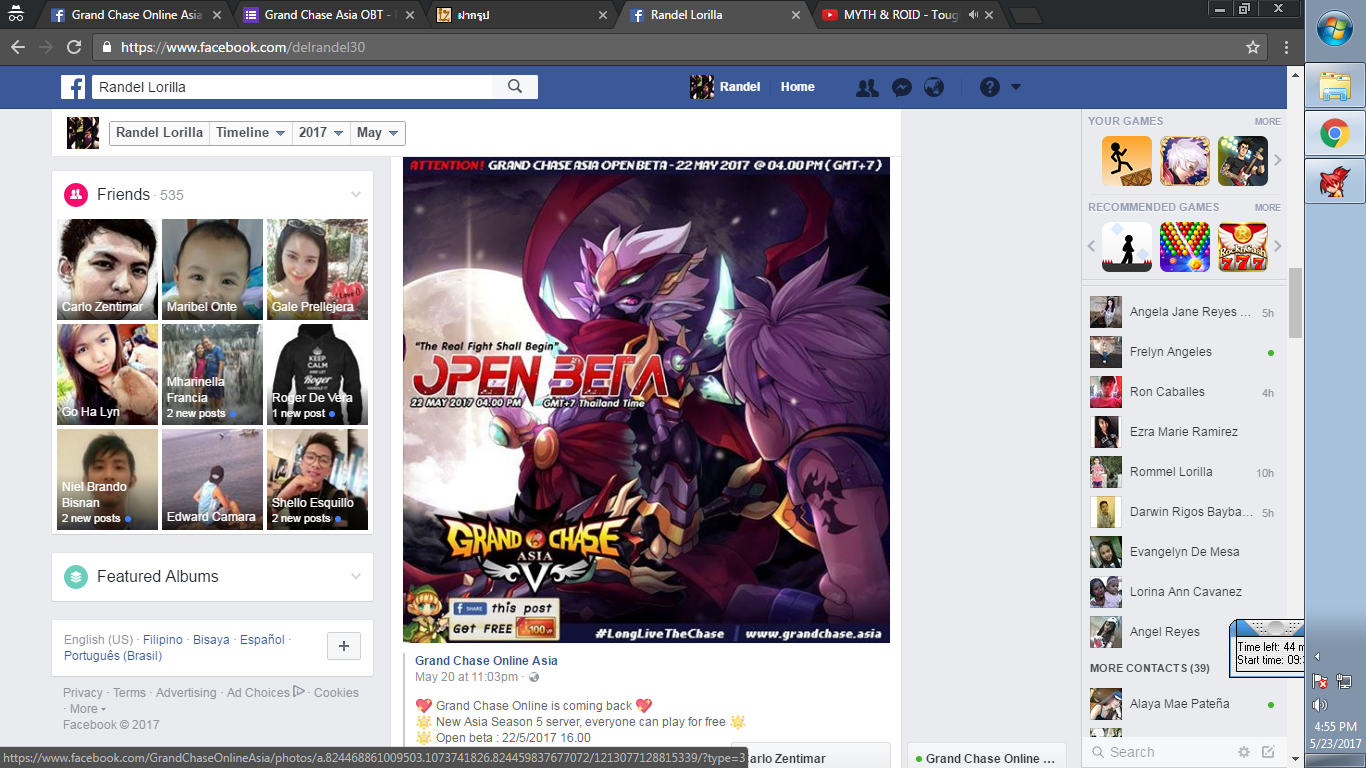Click the browser address bar
This screenshot has height=768, width=1366.
670,47
